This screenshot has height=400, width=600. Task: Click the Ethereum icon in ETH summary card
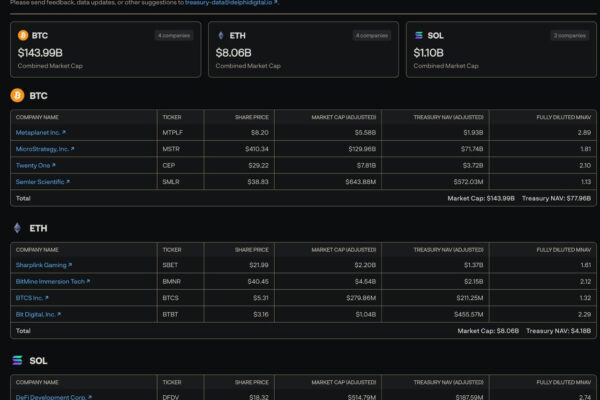(221, 36)
